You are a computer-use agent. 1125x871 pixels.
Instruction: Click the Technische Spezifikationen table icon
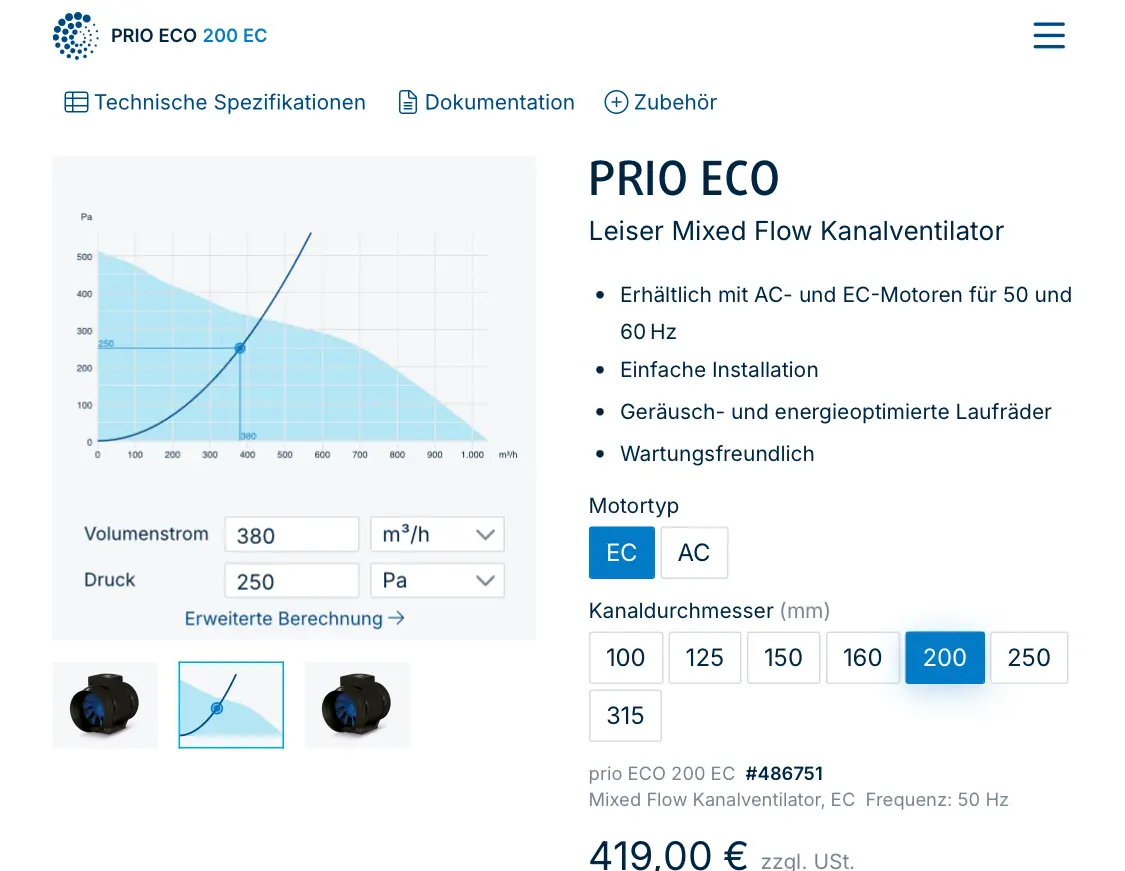pos(76,102)
